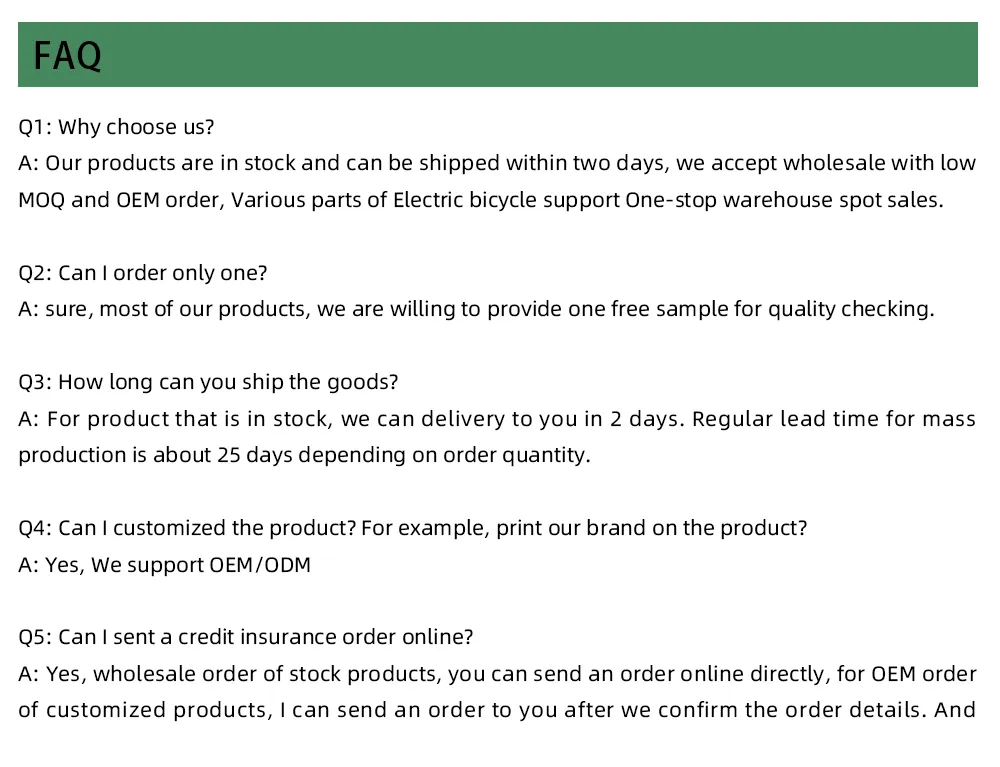Select the 'Q1: Why choose us?' question

coord(117,127)
